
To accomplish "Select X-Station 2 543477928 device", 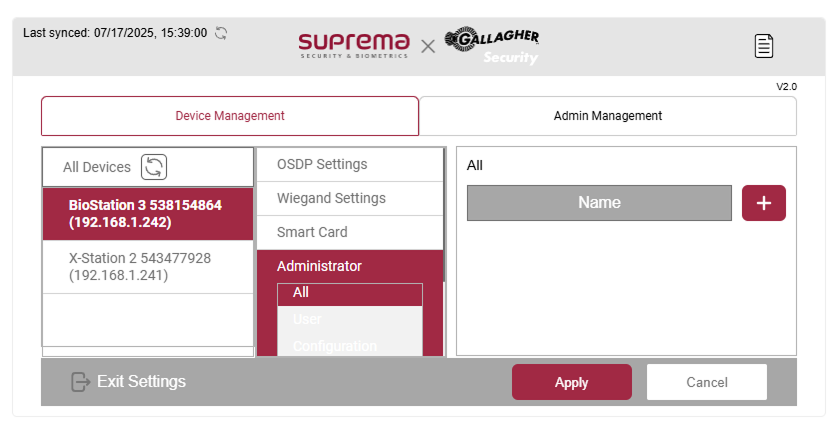I will (147, 266).
